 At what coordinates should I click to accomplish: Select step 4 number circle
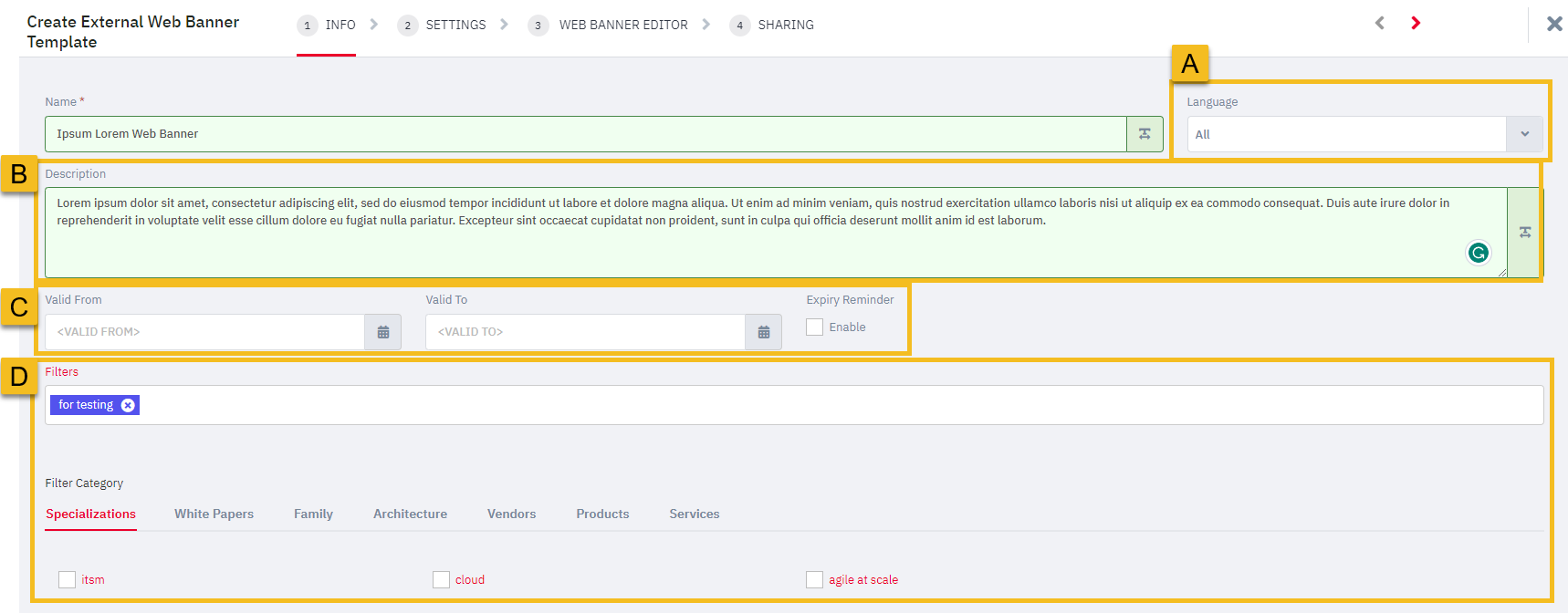(x=740, y=26)
